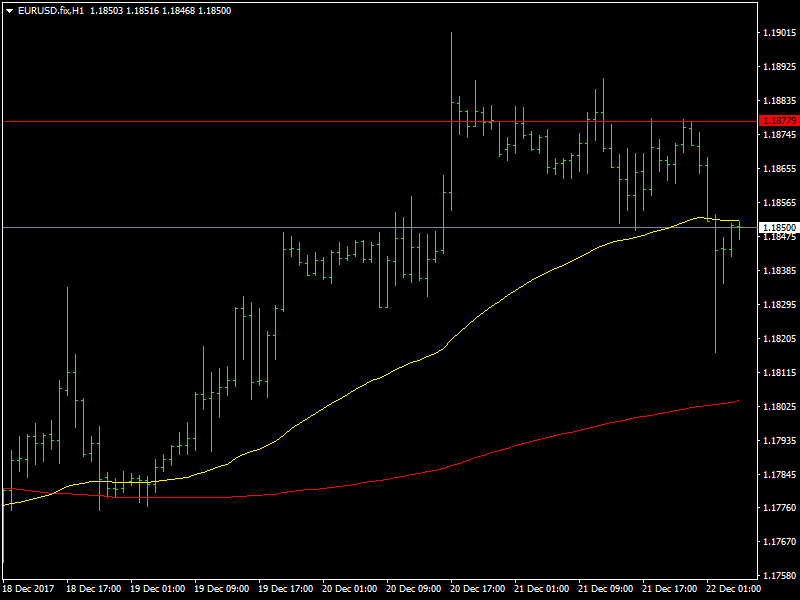Click price scale value 1.18115
The image size is (800, 600).
[x=779, y=373]
